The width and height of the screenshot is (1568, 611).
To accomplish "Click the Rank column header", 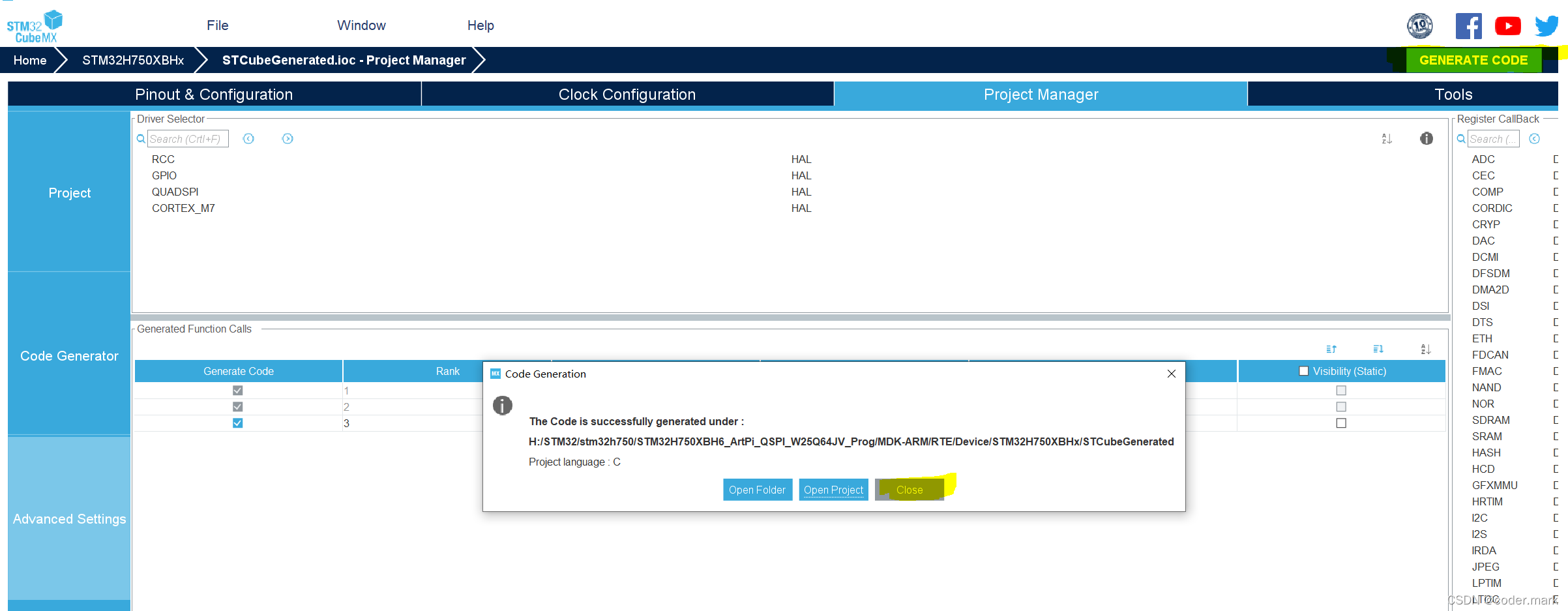I will pyautogui.click(x=447, y=370).
